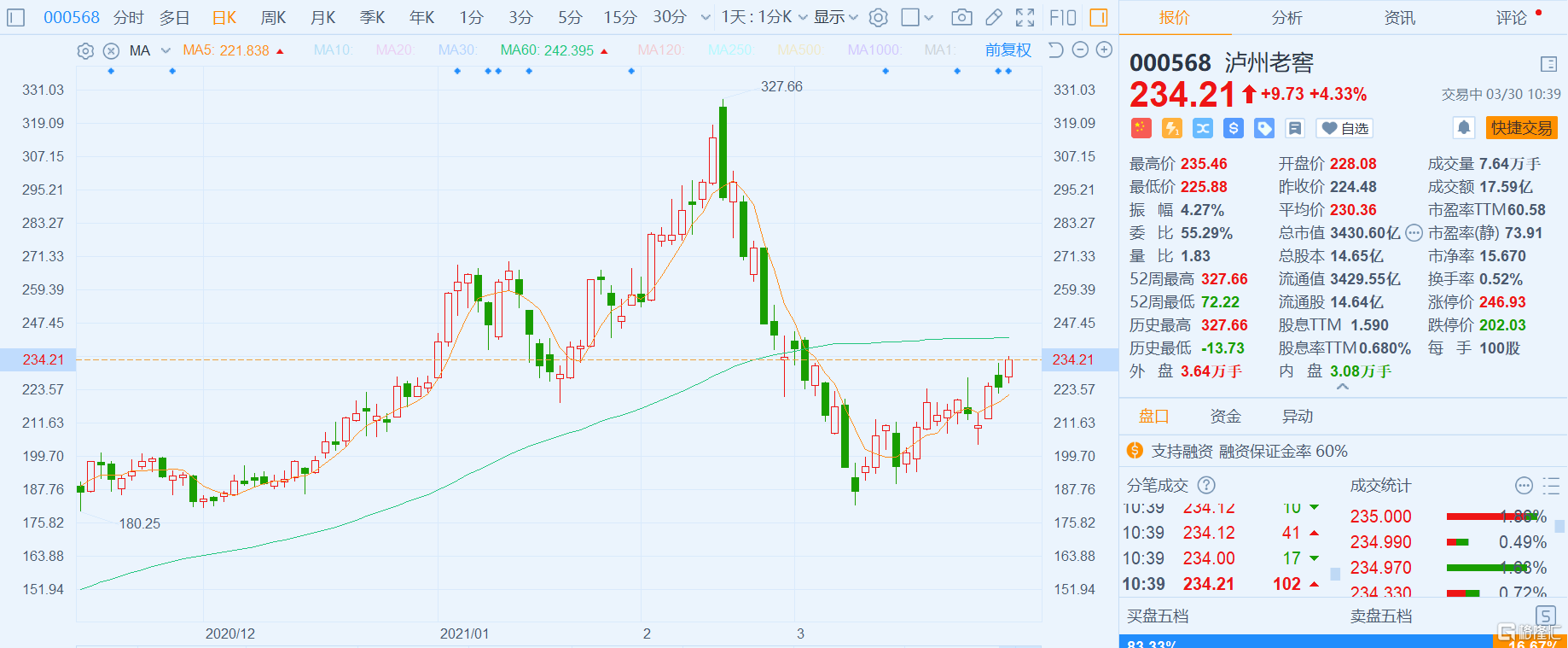Switch to 月K monthly chart
Screen dimensions: 1568x648
coord(322,17)
